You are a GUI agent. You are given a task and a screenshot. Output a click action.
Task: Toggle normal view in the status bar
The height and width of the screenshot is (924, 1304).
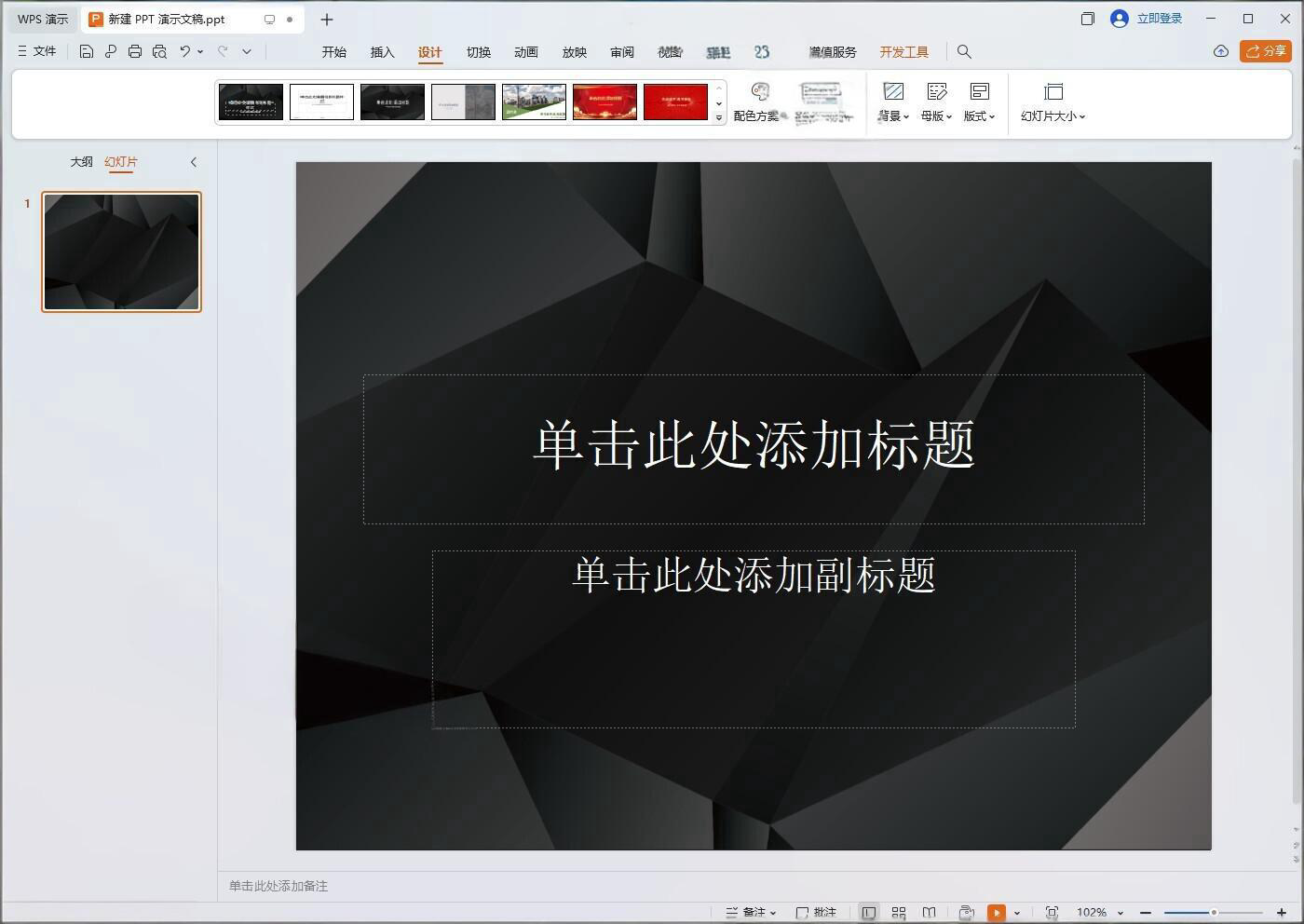pyautogui.click(x=869, y=913)
